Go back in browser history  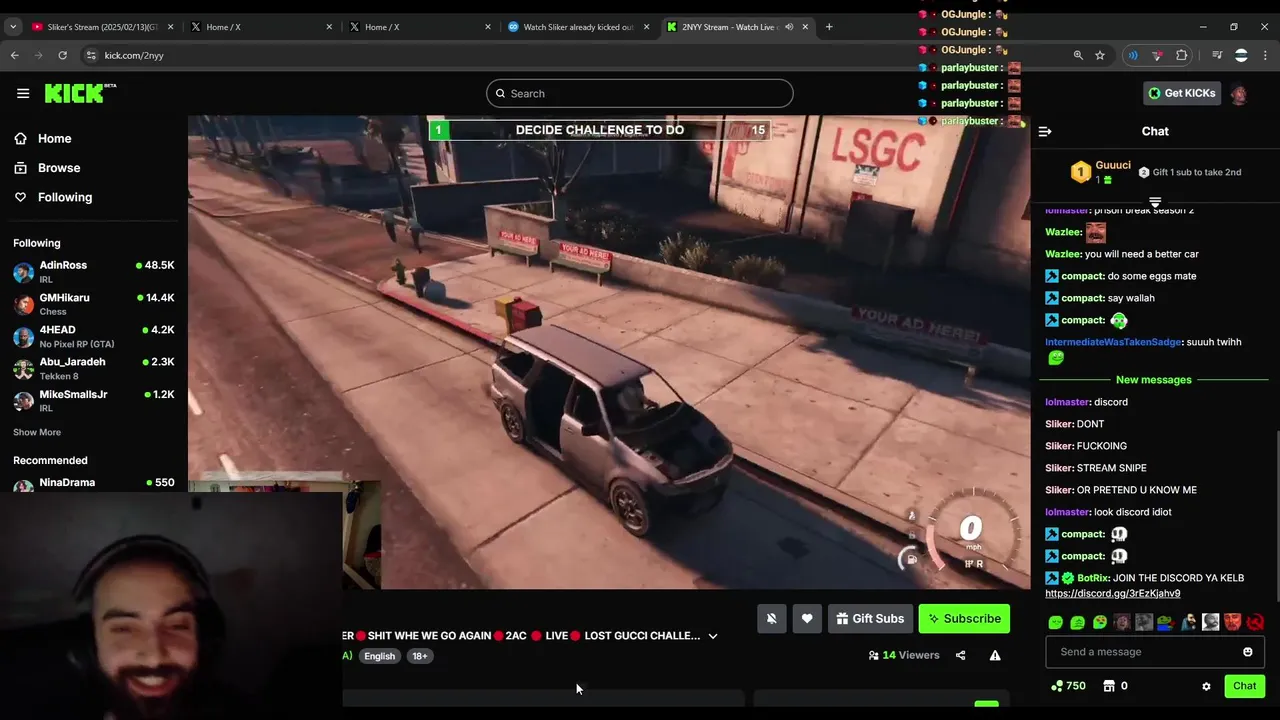click(15, 55)
